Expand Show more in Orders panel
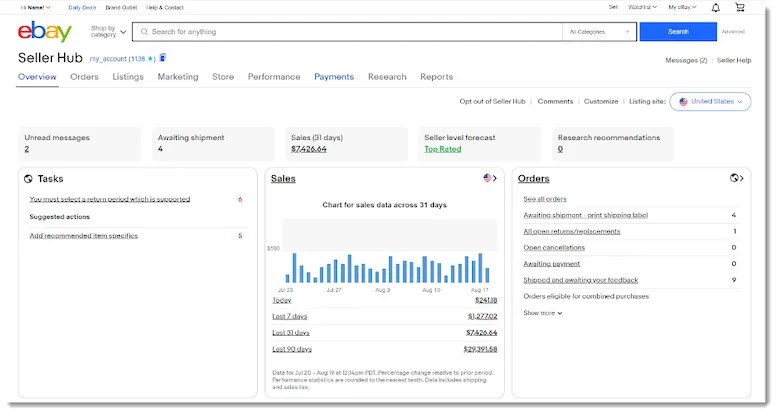Viewport: 776px width, 413px height. (x=543, y=313)
